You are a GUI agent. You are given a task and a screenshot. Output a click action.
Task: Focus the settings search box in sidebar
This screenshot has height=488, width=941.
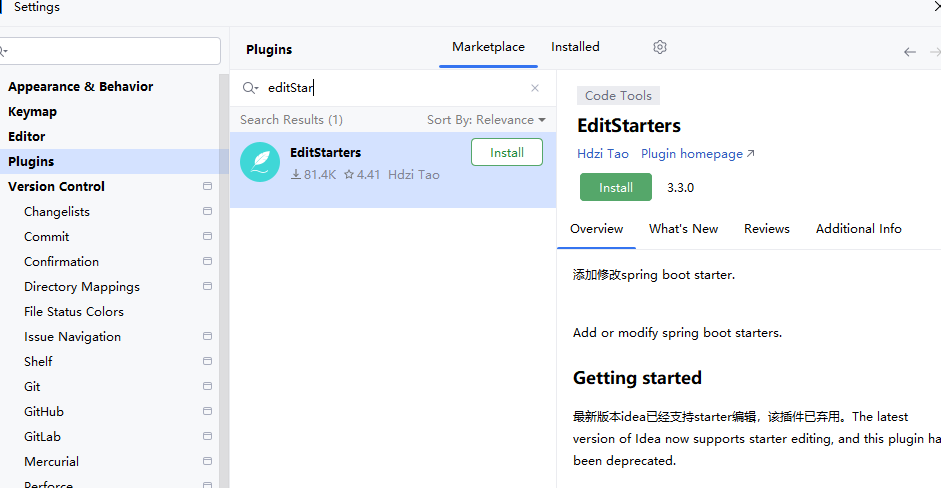tap(110, 51)
